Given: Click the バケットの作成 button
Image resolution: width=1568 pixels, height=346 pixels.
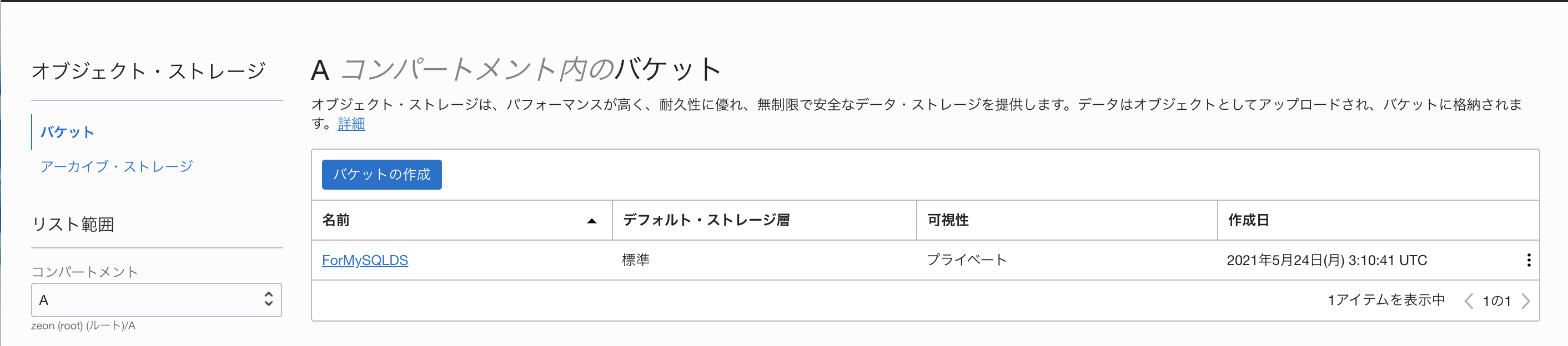Looking at the screenshot, I should pyautogui.click(x=381, y=175).
